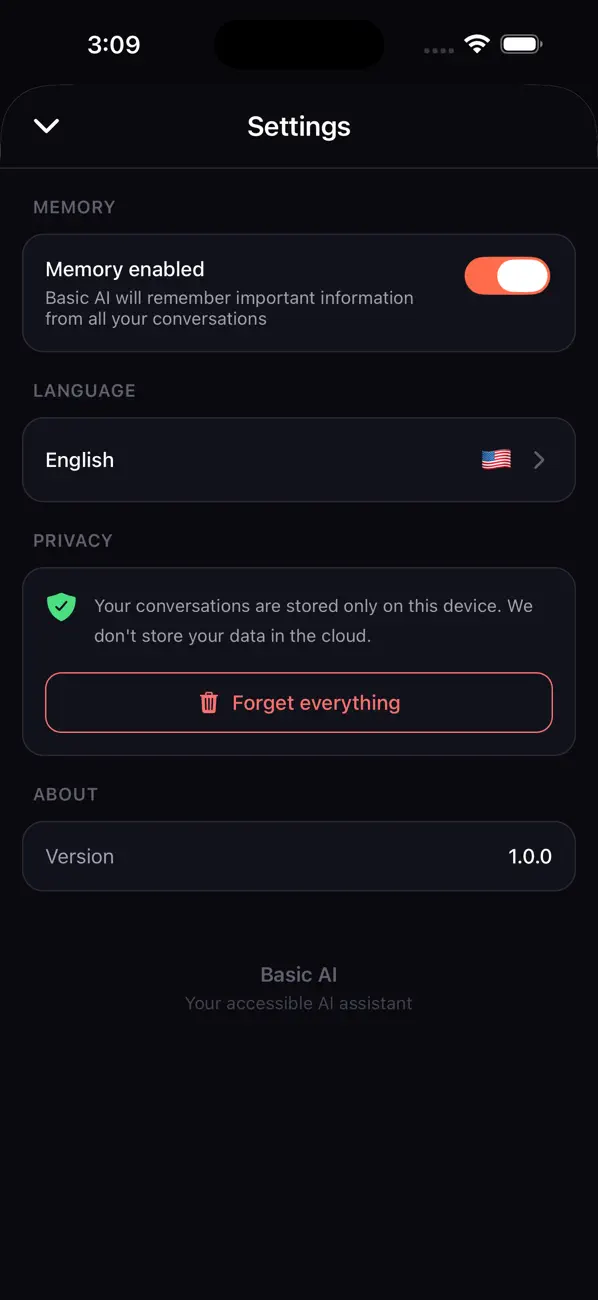Click the green privacy shield icon
This screenshot has height=1300, width=598.
[x=61, y=607]
